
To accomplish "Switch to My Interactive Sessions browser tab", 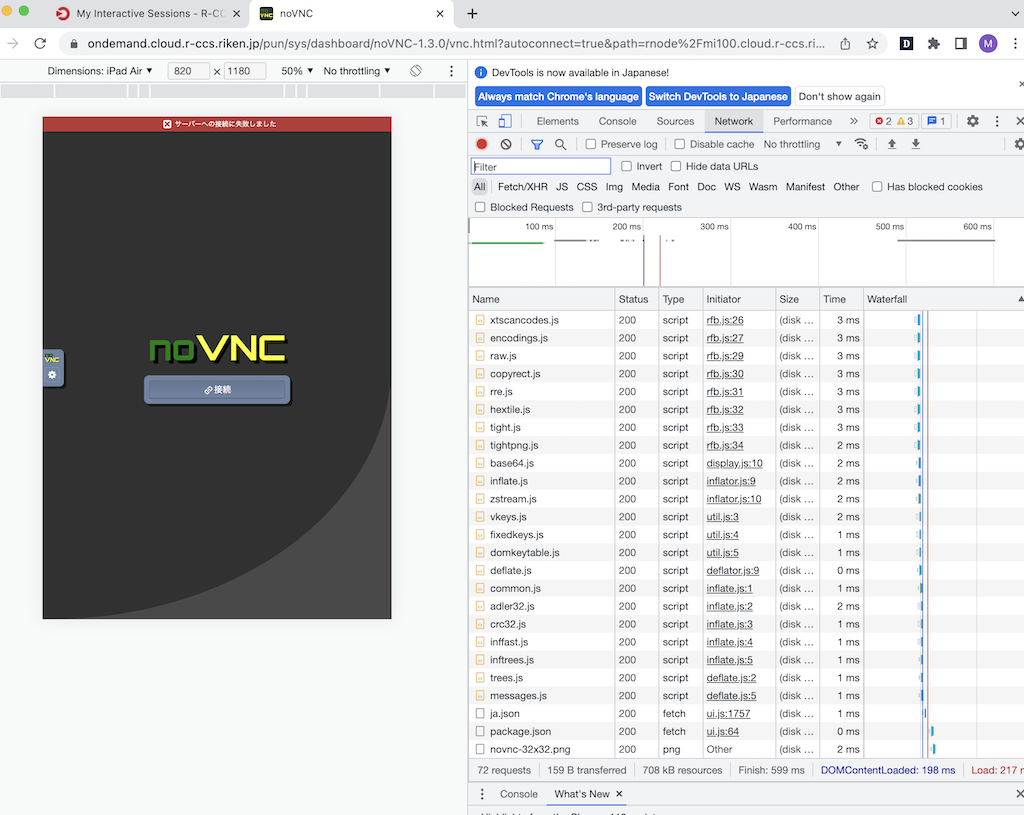I will click(x=150, y=13).
